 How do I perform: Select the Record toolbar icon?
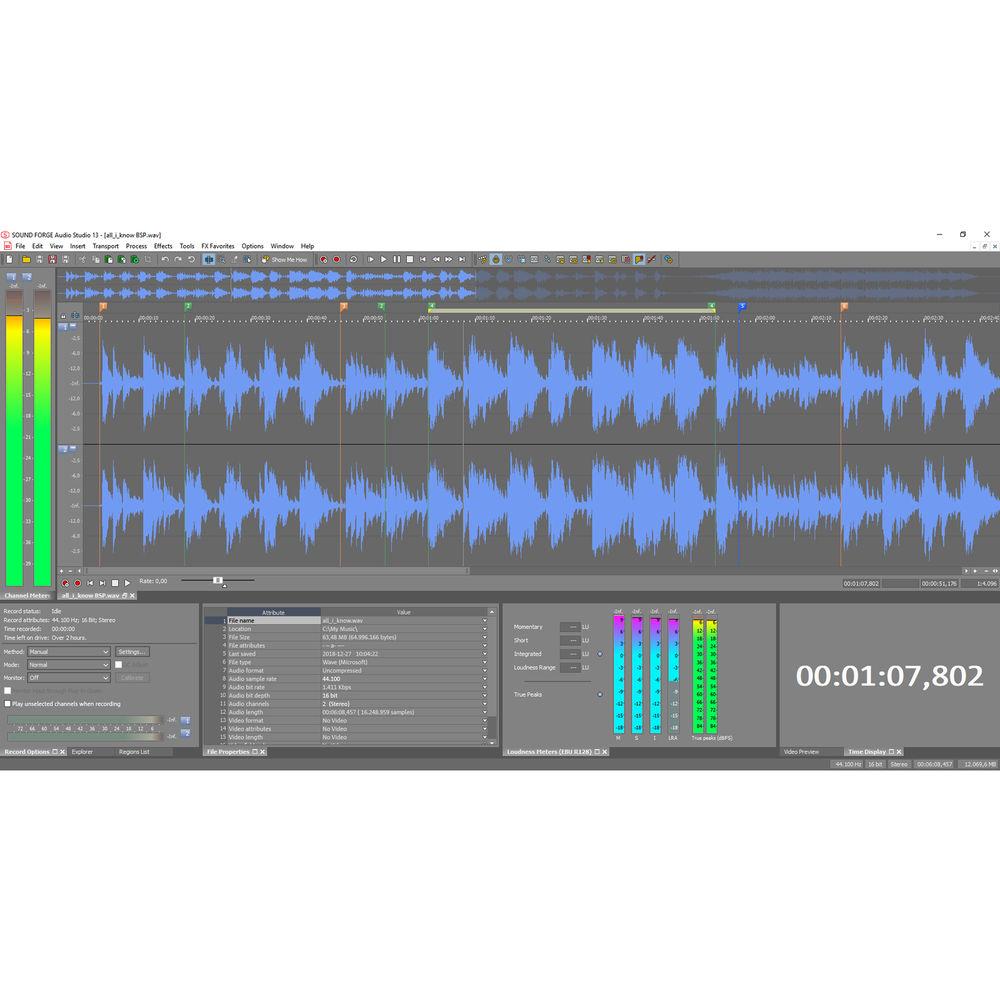pyautogui.click(x=337, y=258)
